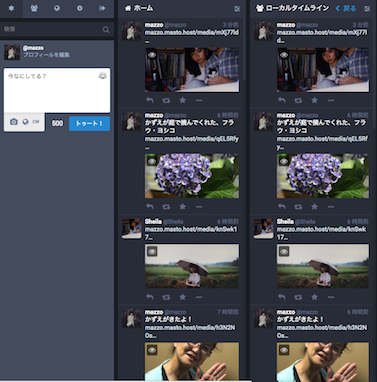Hide umbrella photo media in ホーム column

[x=152, y=251]
